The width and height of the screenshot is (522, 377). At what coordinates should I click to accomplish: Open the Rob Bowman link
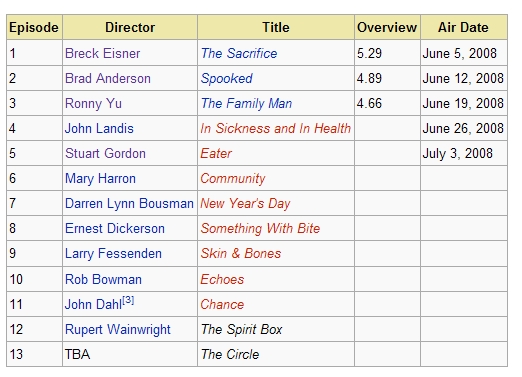pos(103,279)
